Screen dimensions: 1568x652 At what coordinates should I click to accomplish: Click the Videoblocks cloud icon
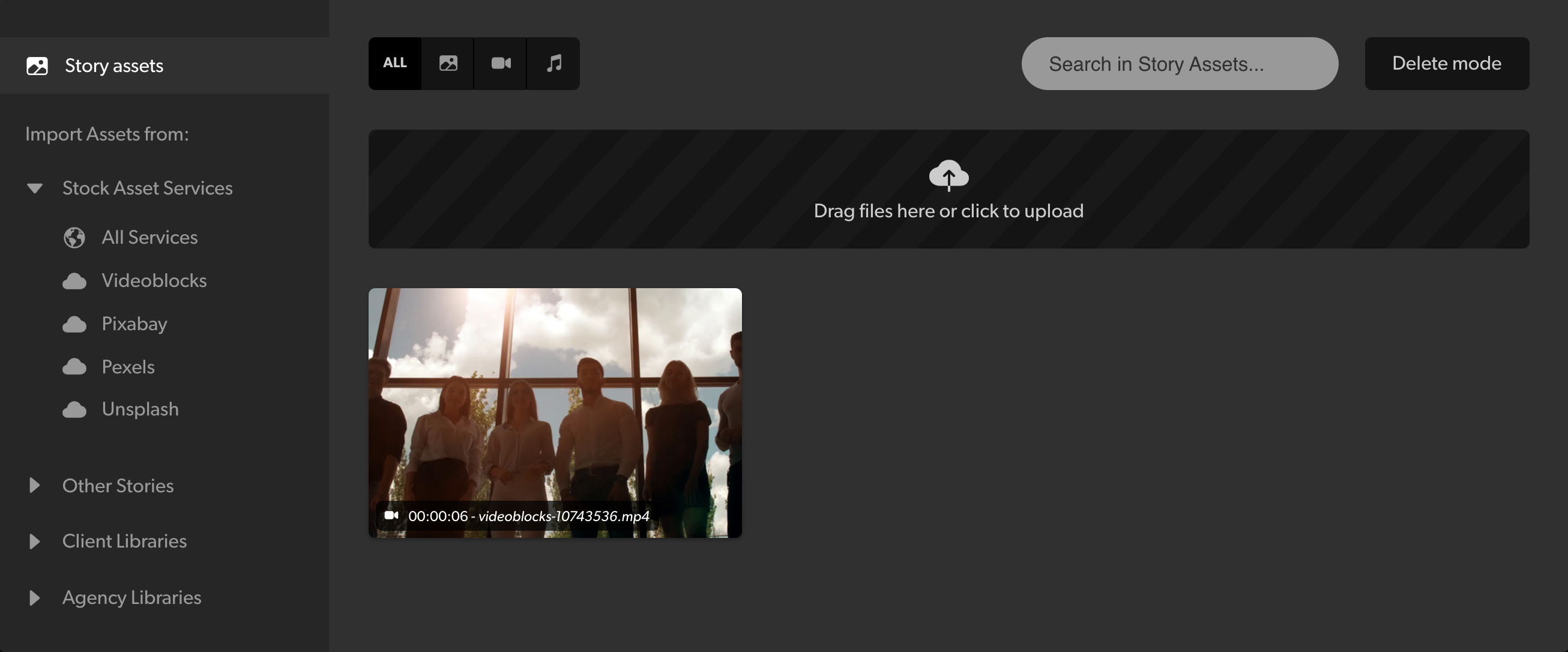74,281
